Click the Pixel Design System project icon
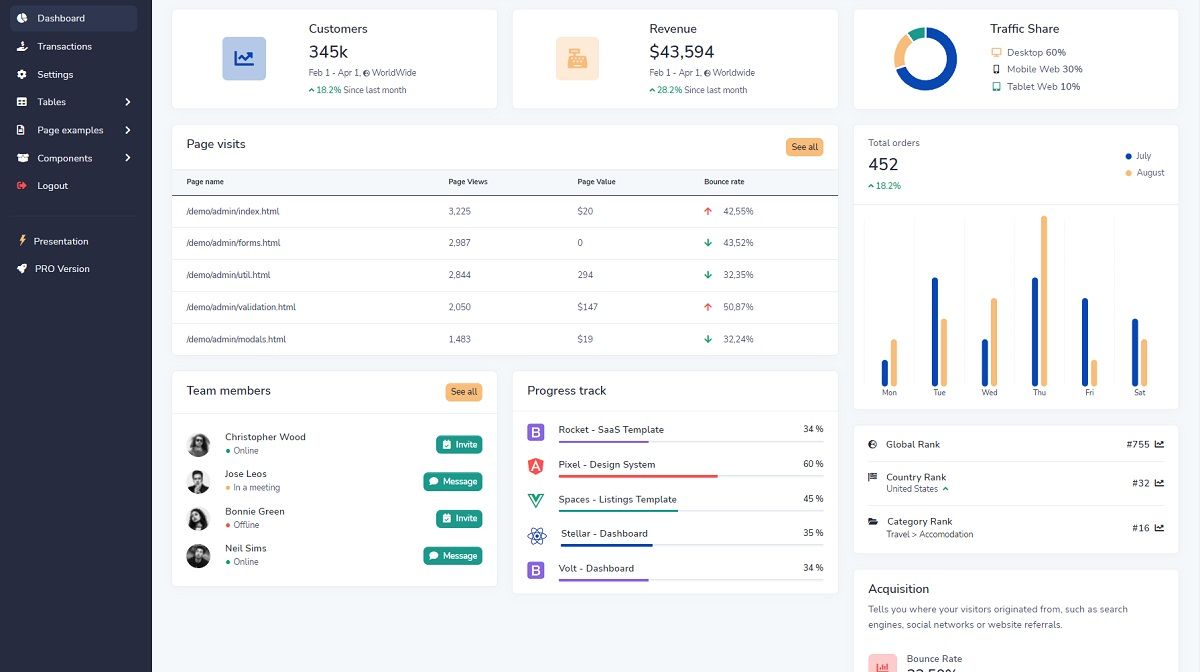Viewport: 1200px width, 672px height. coord(535,465)
